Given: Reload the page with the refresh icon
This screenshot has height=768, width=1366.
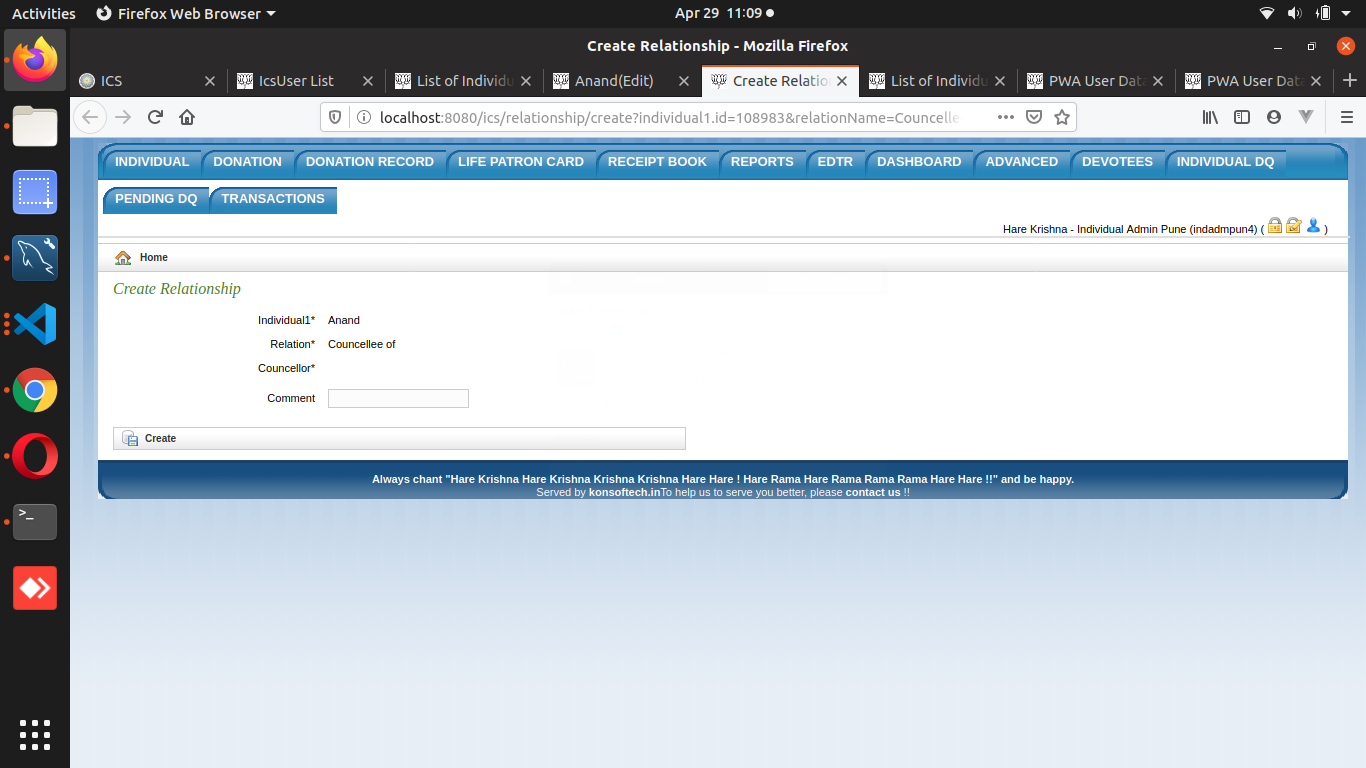Looking at the screenshot, I should (154, 117).
